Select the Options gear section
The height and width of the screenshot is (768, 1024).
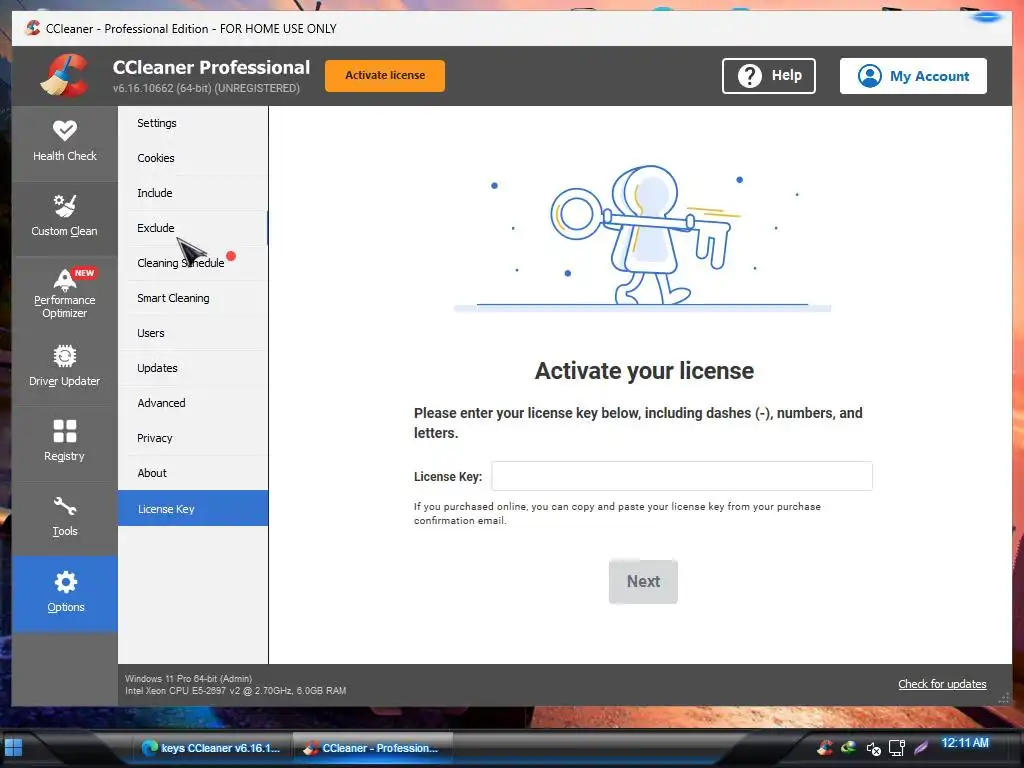(65, 594)
